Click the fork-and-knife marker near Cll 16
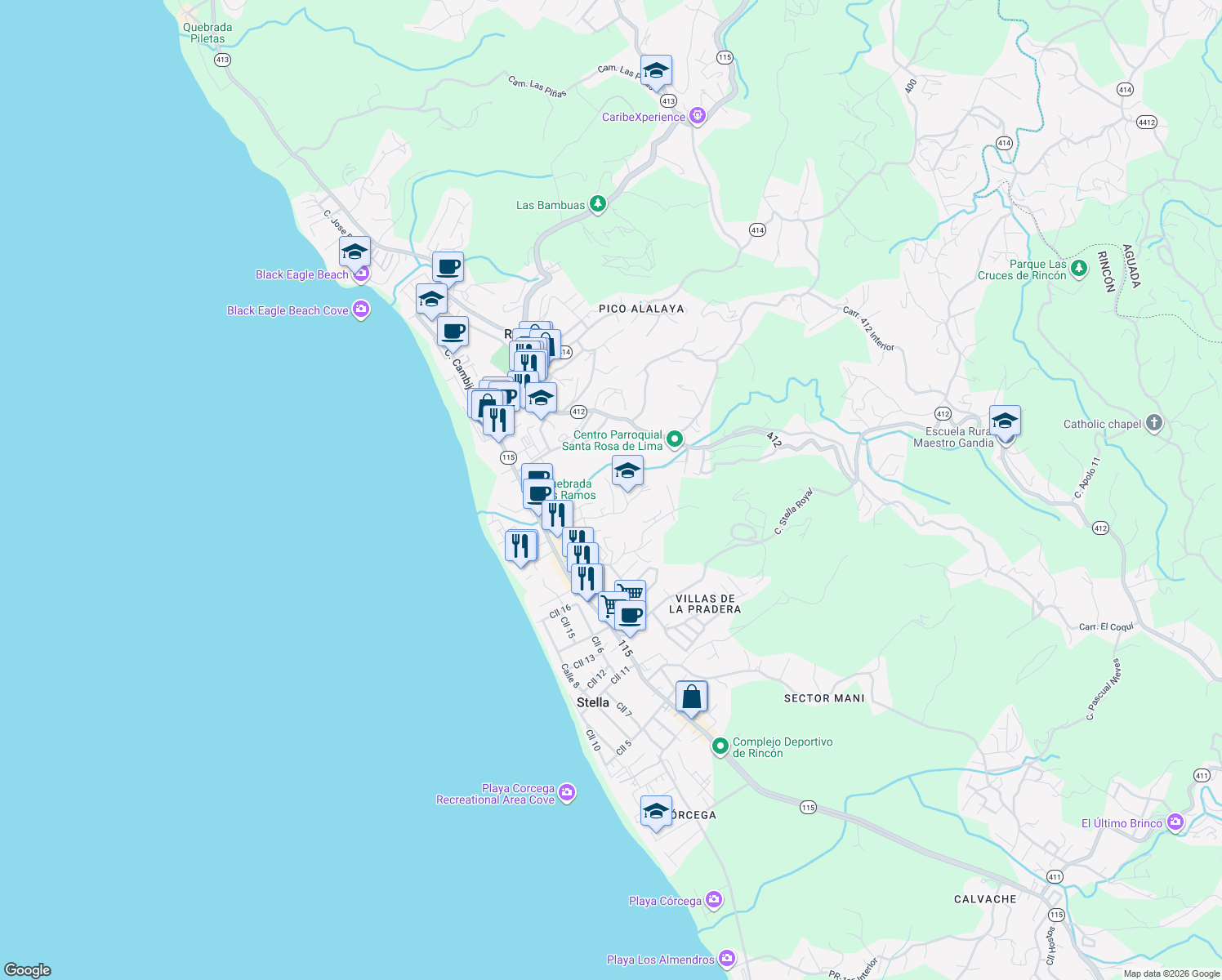The image size is (1222, 980). pyautogui.click(x=520, y=543)
